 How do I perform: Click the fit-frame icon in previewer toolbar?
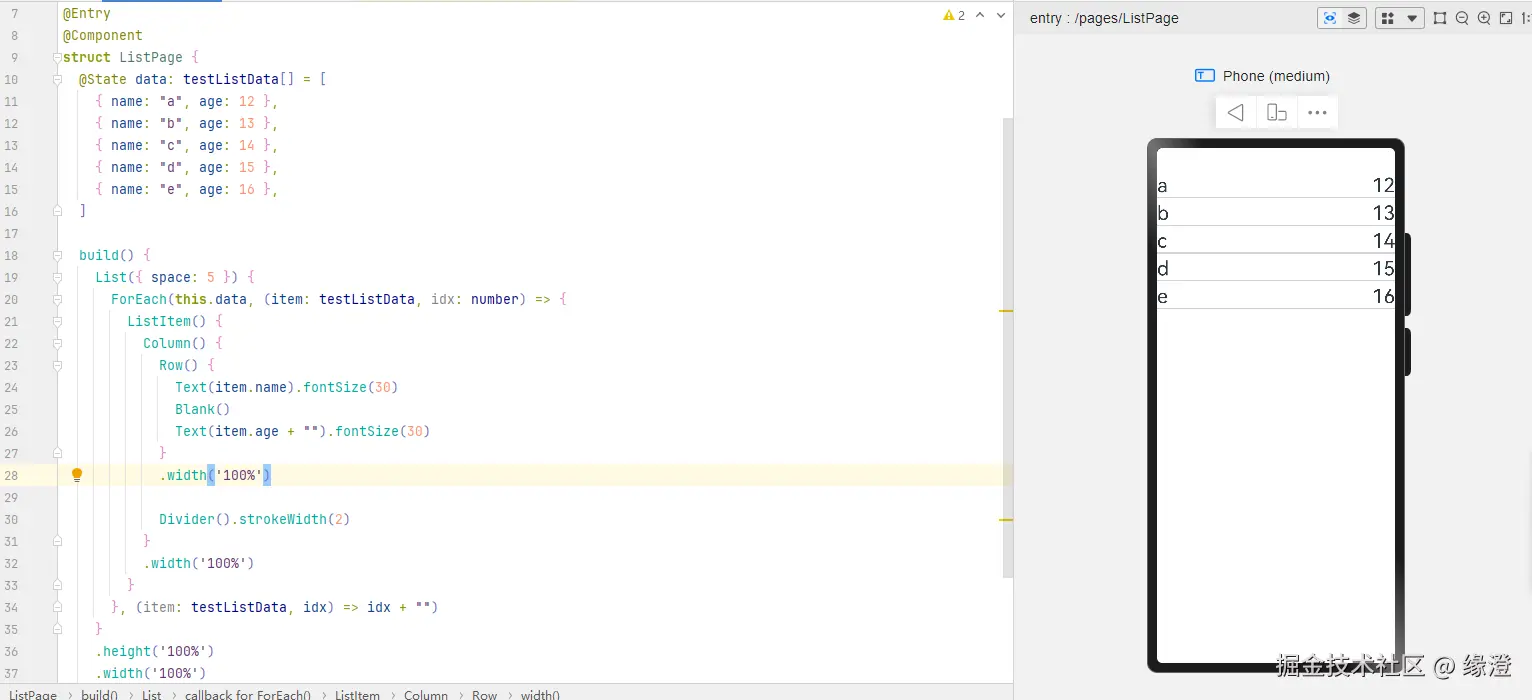tap(1440, 18)
